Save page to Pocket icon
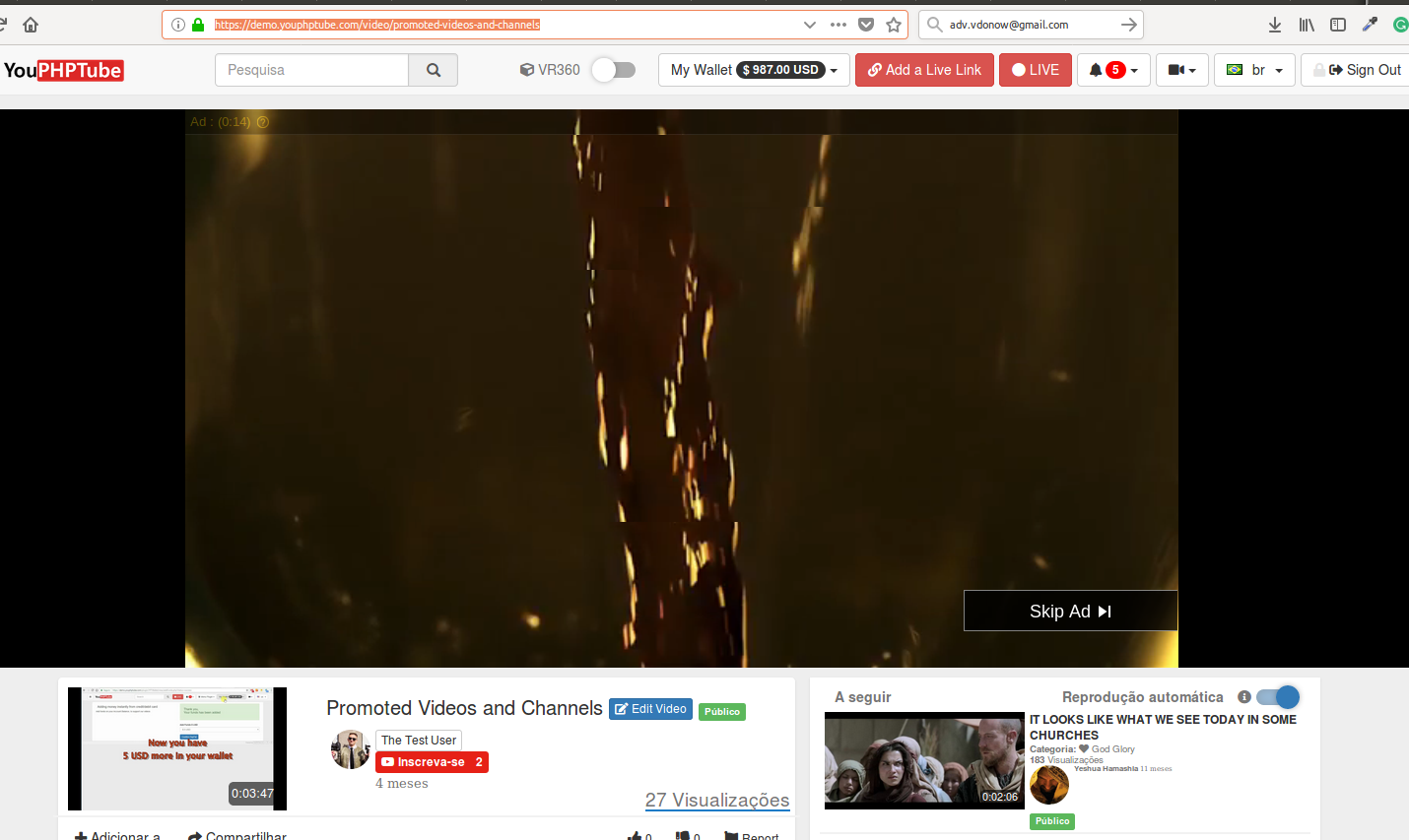Screen dimensions: 1409x840 pyautogui.click(x=866, y=25)
